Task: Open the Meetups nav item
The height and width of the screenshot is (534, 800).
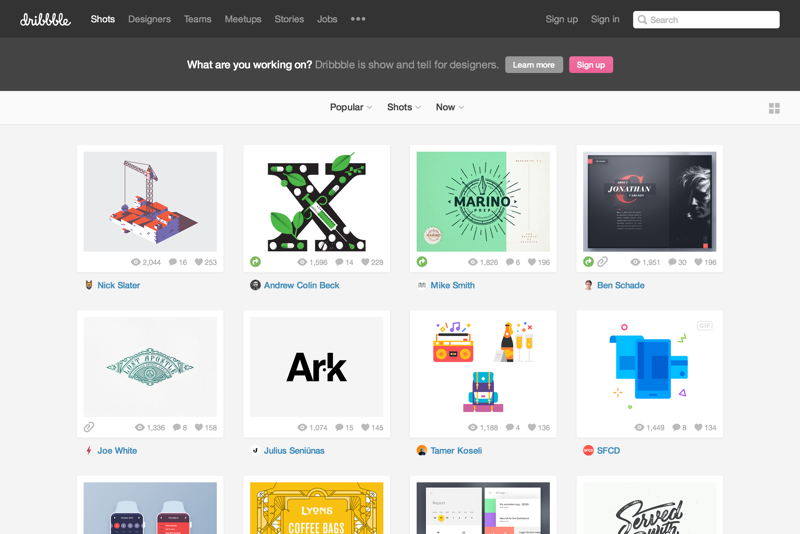Action: coord(243,19)
